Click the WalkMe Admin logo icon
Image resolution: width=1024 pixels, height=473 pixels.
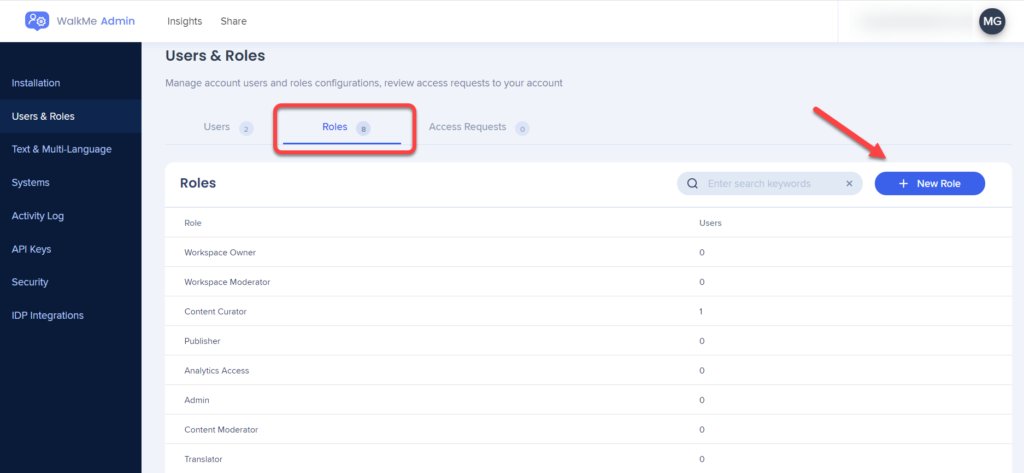(x=37, y=21)
